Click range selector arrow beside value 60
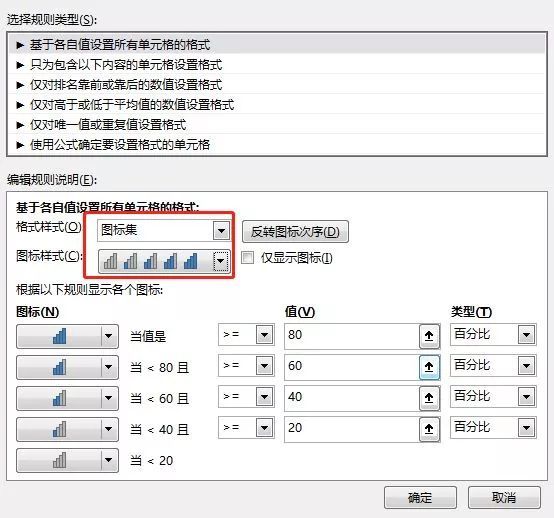Viewport: 554px width, 518px height. point(429,367)
